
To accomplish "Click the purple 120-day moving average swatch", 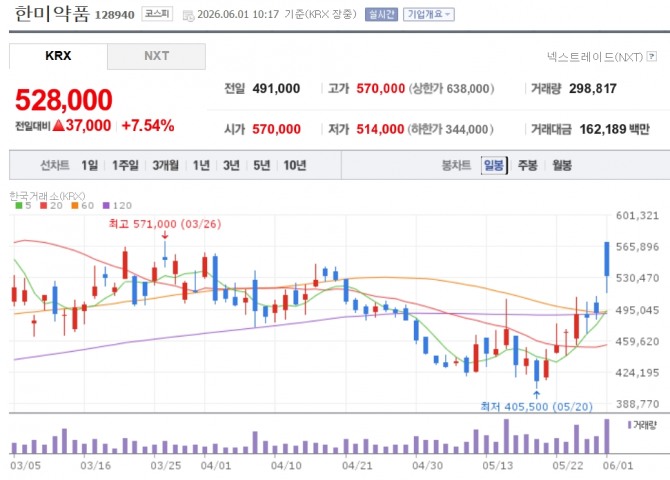I will coord(106,206).
